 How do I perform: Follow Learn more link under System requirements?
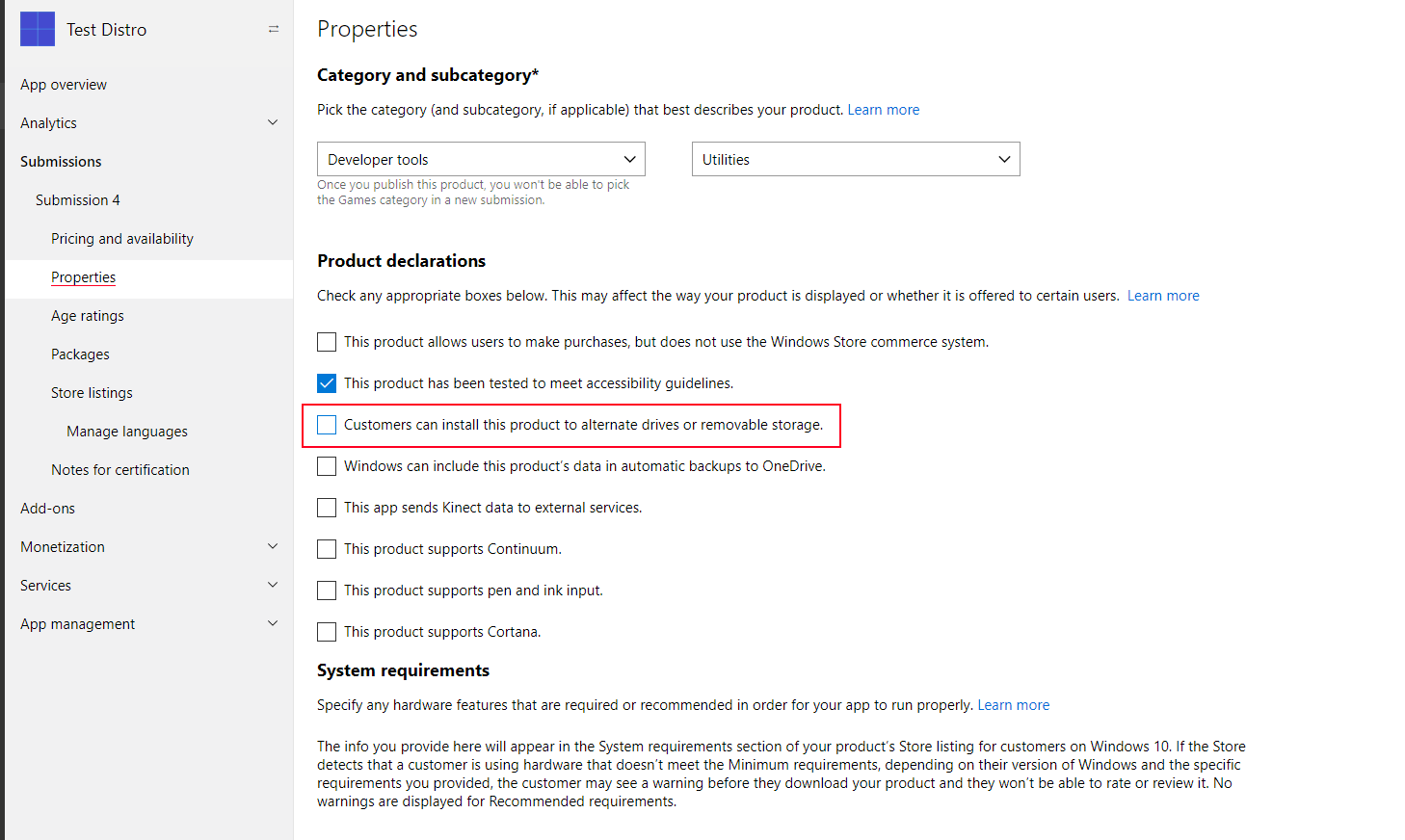click(x=1014, y=705)
